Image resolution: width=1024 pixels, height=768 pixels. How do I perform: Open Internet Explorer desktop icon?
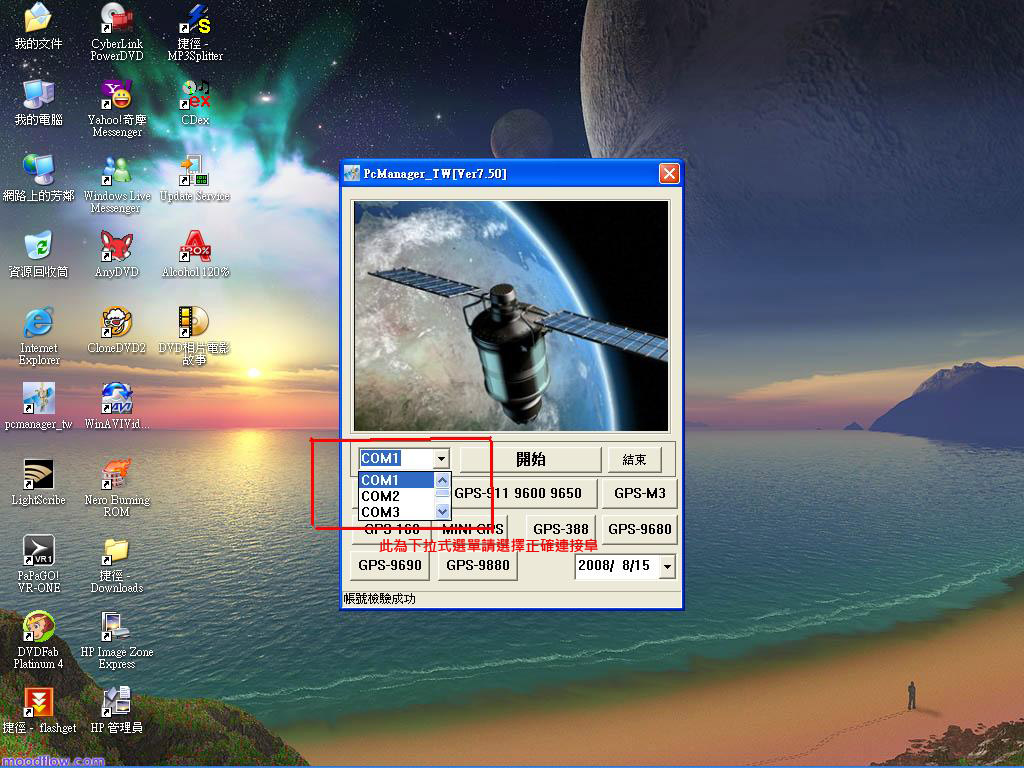38,323
